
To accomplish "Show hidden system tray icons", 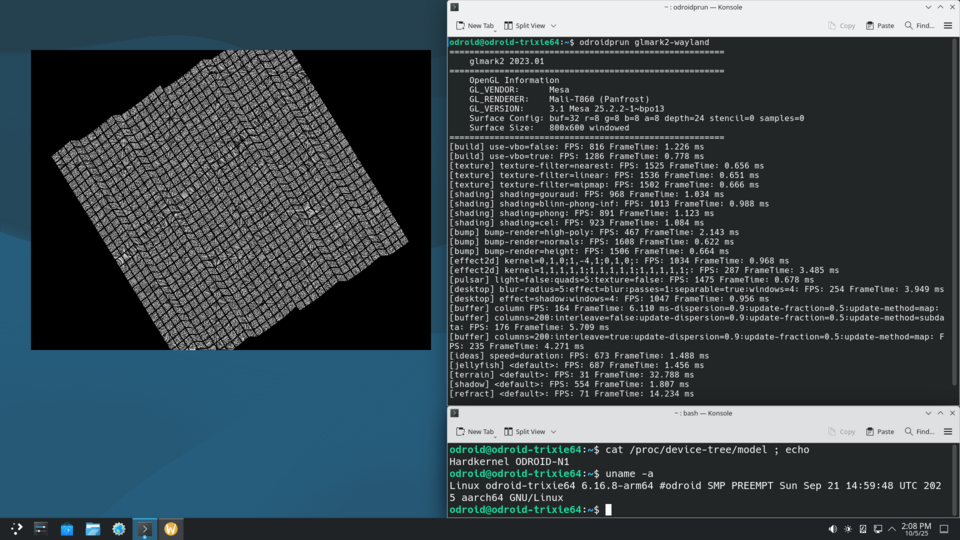I will click(893, 528).
